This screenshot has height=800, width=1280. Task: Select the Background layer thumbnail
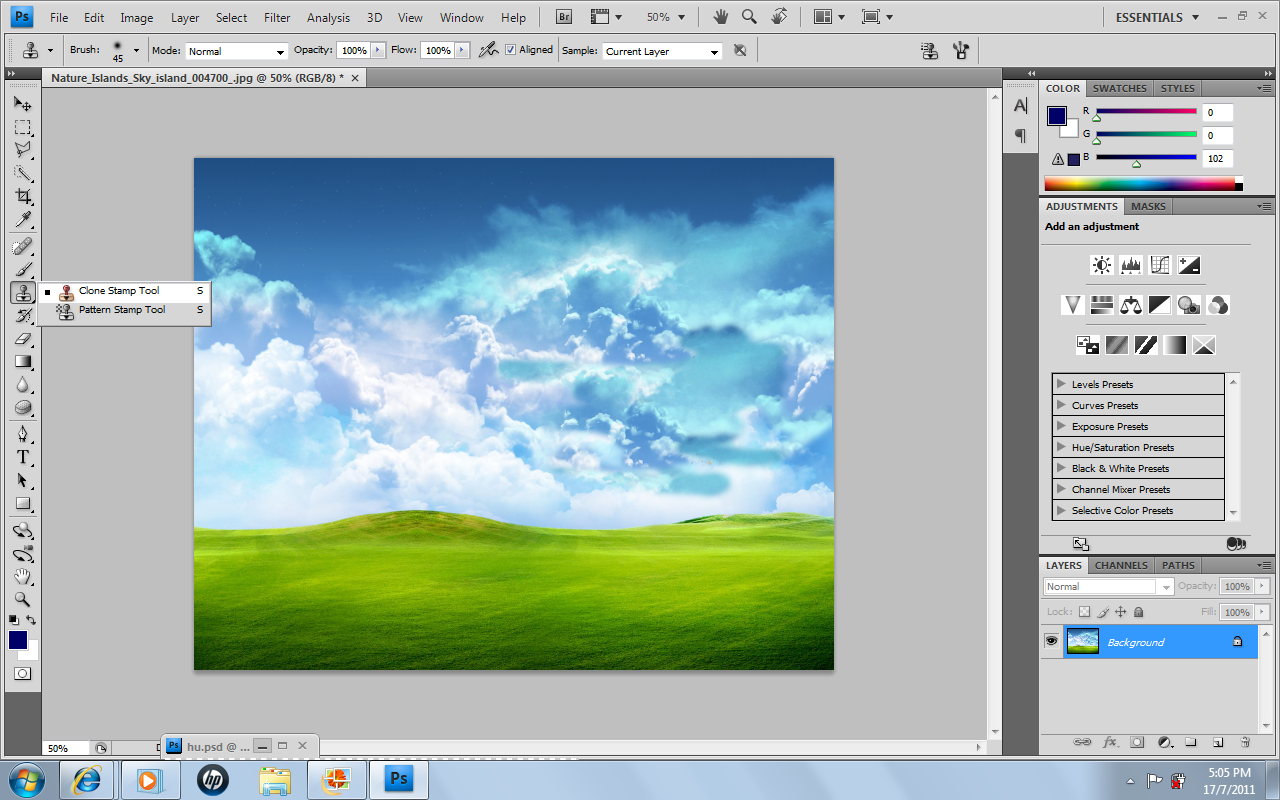pyautogui.click(x=1082, y=641)
